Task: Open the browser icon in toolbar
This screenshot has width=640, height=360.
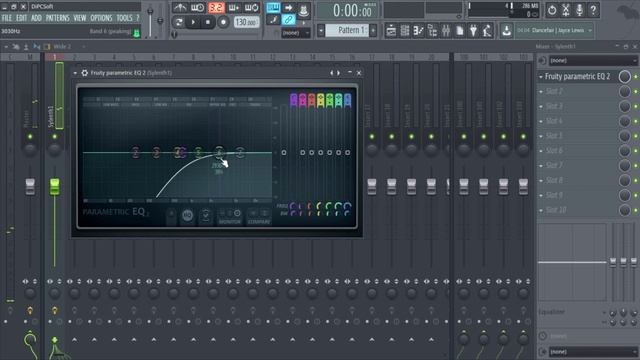Action: pyautogui.click(x=432, y=31)
